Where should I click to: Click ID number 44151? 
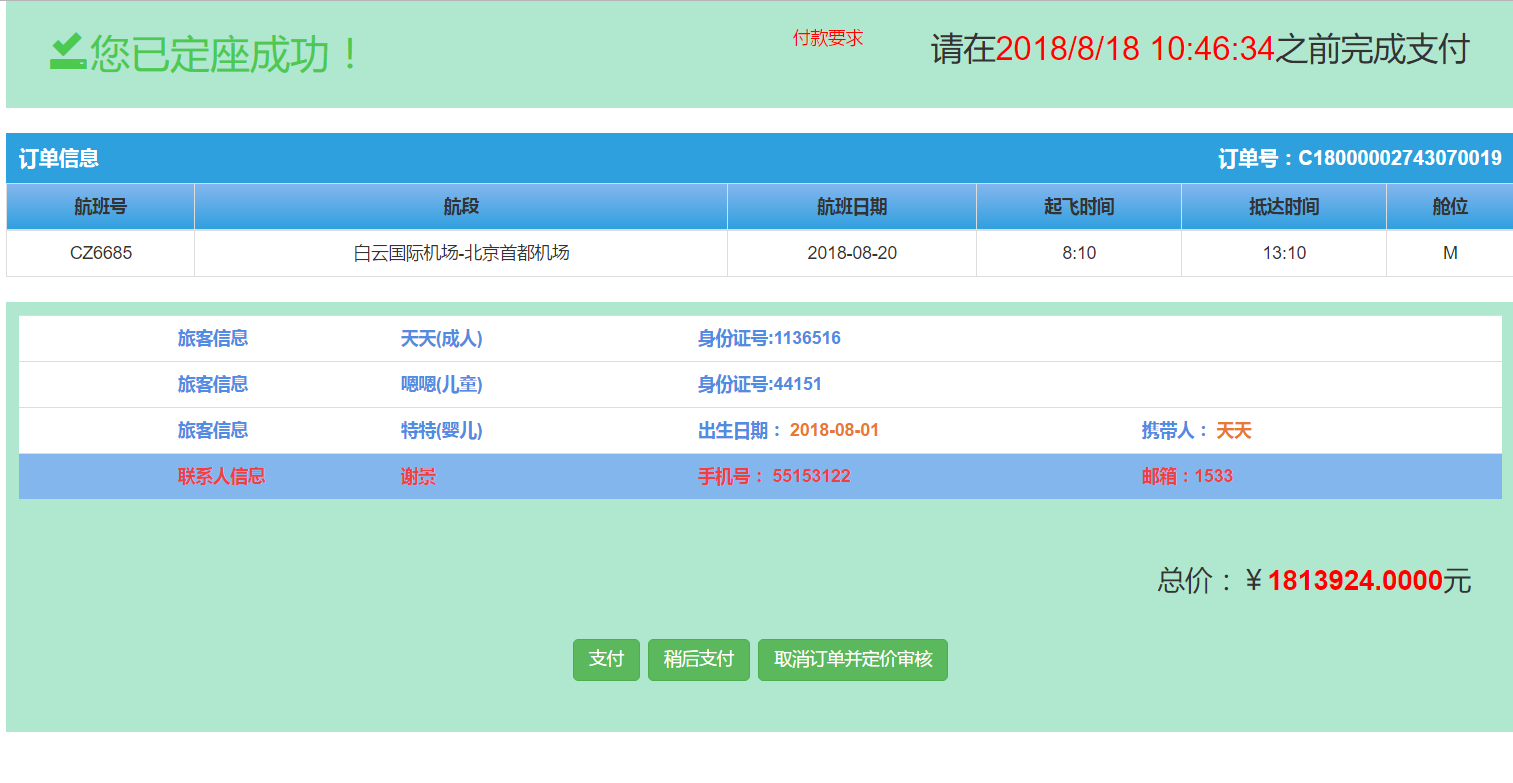click(x=798, y=384)
